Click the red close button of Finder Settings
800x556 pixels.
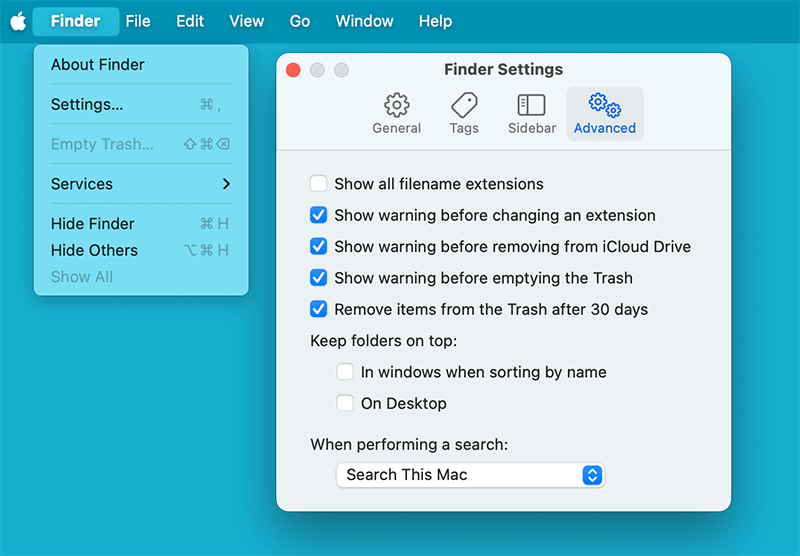click(293, 70)
